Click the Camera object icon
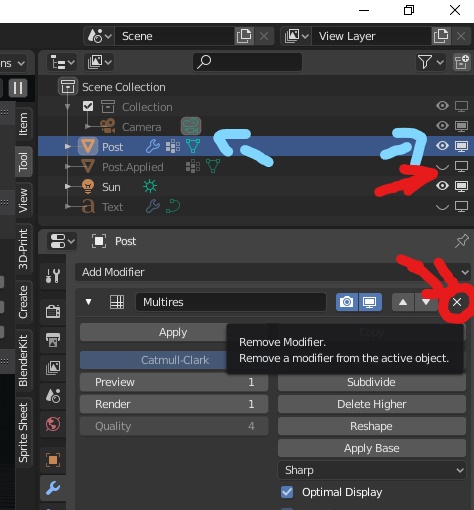Screen dimensions: 474x510 (108, 127)
